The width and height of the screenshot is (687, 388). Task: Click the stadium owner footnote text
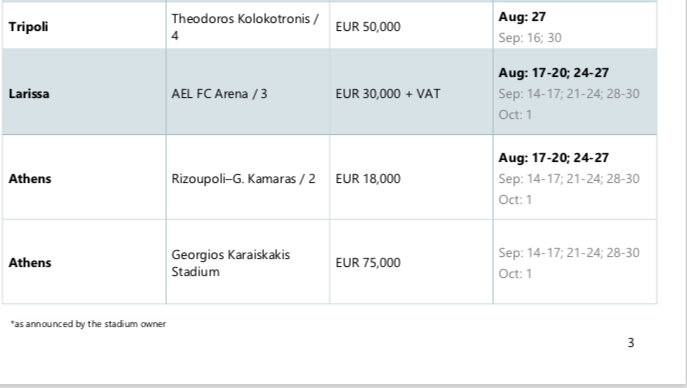click(x=89, y=324)
